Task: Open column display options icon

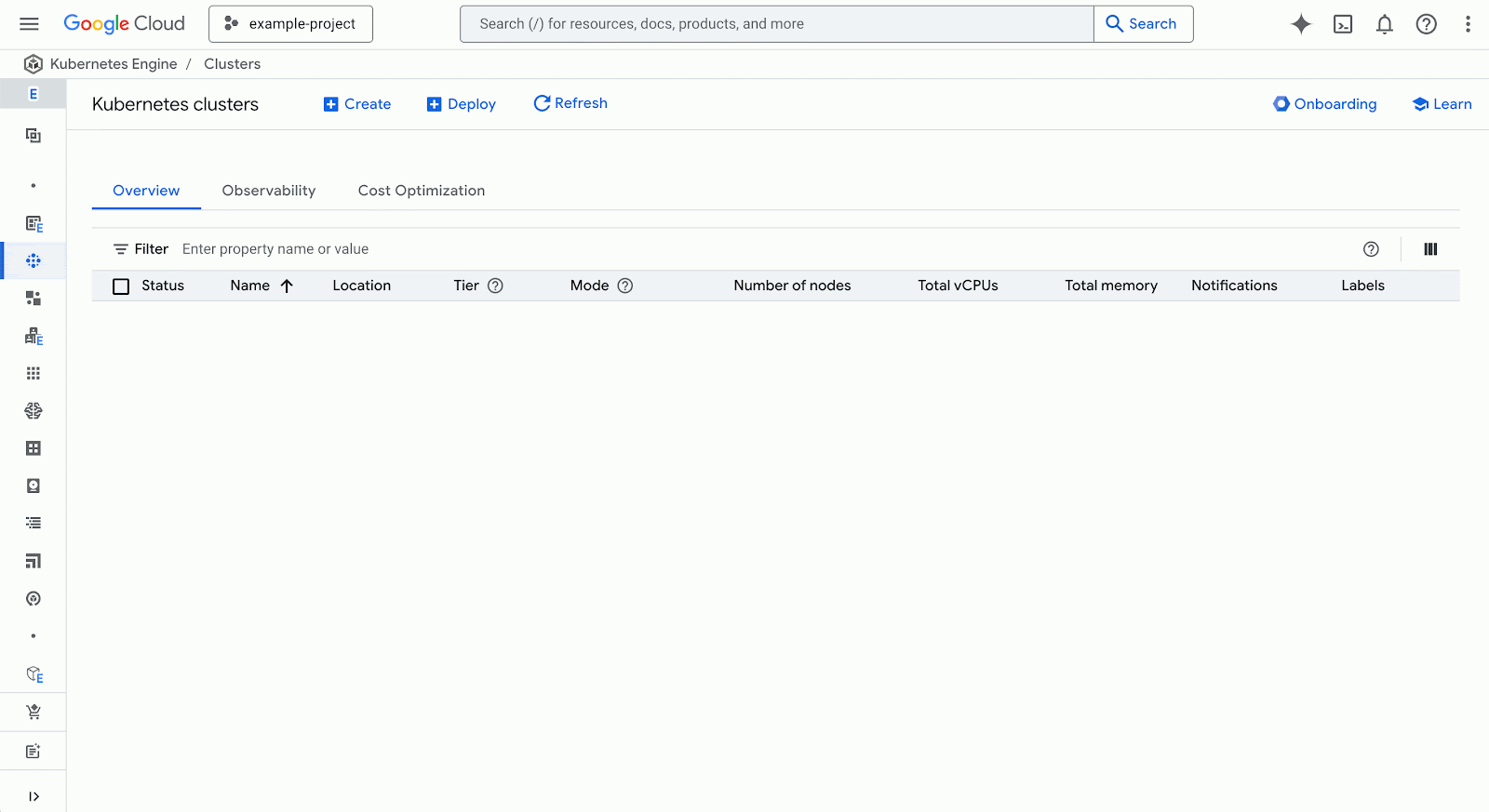Action: [1430, 249]
